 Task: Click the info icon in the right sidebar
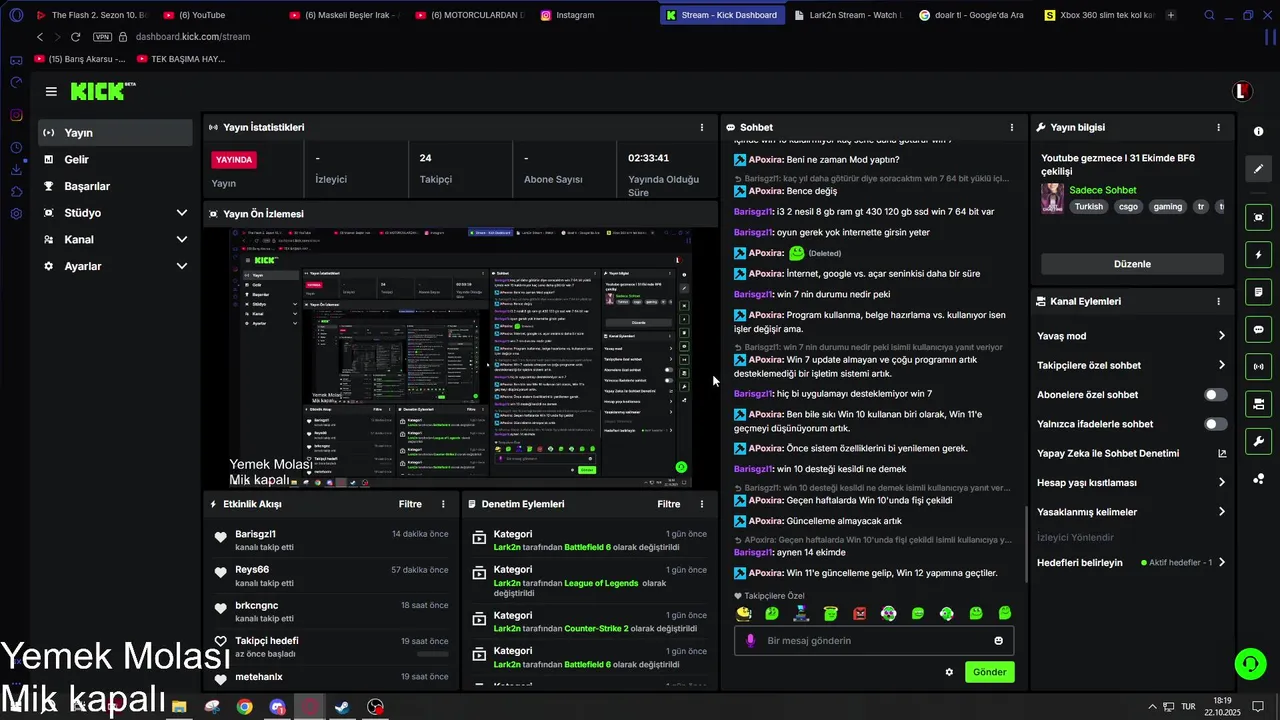pyautogui.click(x=1258, y=132)
